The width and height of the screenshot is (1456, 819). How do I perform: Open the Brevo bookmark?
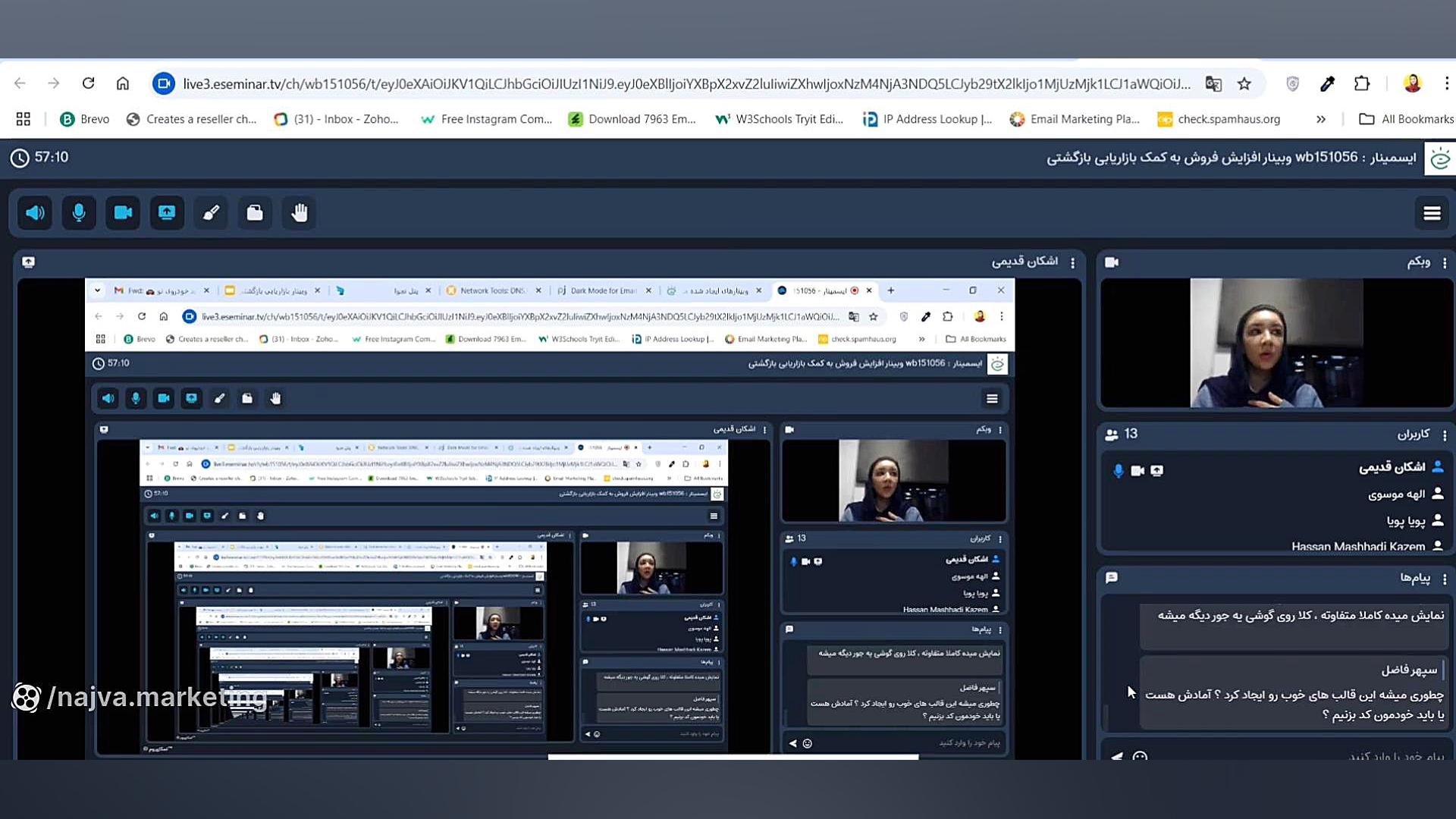click(x=85, y=119)
